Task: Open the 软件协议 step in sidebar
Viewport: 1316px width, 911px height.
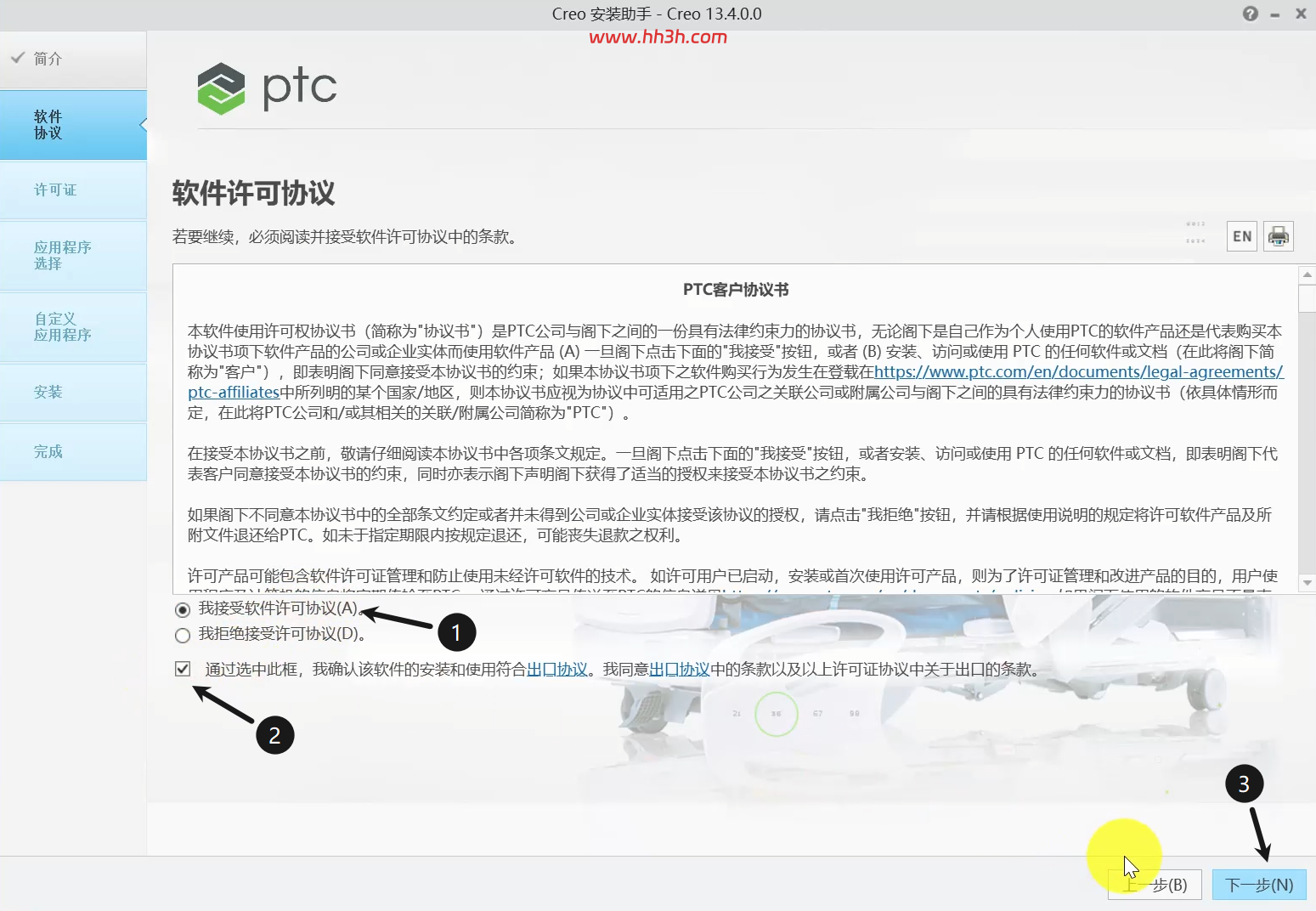Action: (x=73, y=125)
